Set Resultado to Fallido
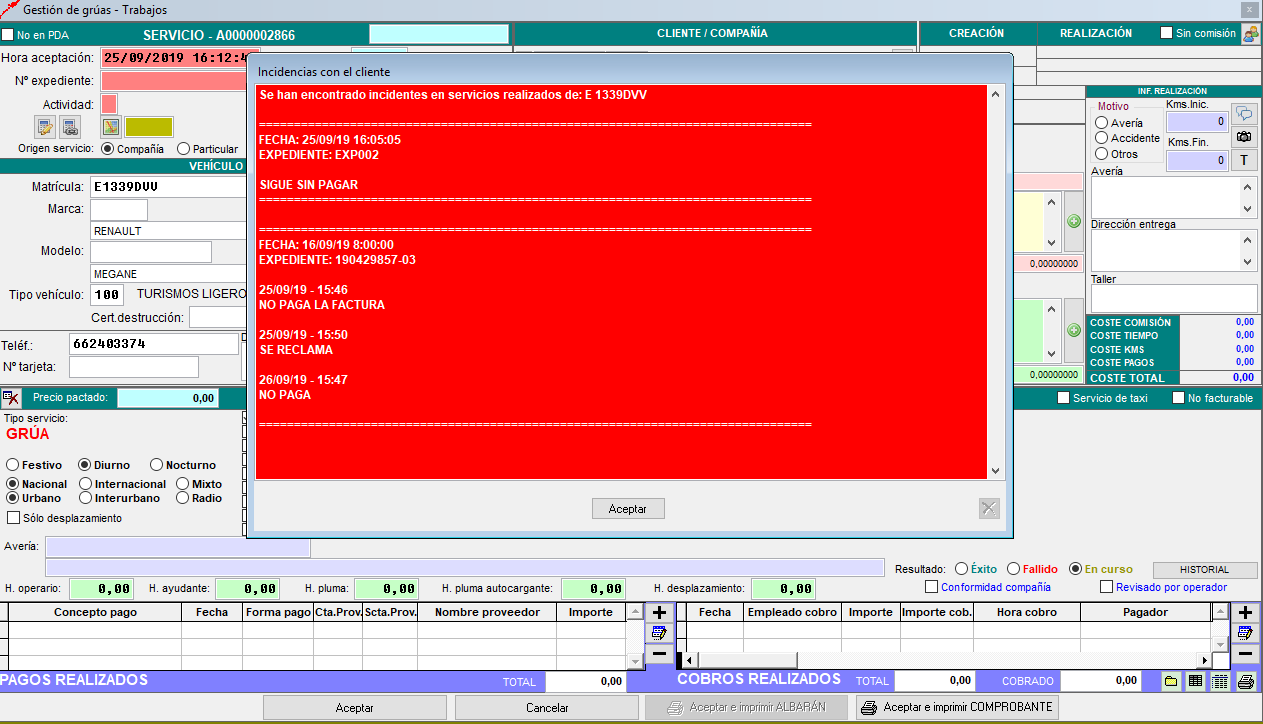Screen dimensions: 1263x724 point(1013,569)
